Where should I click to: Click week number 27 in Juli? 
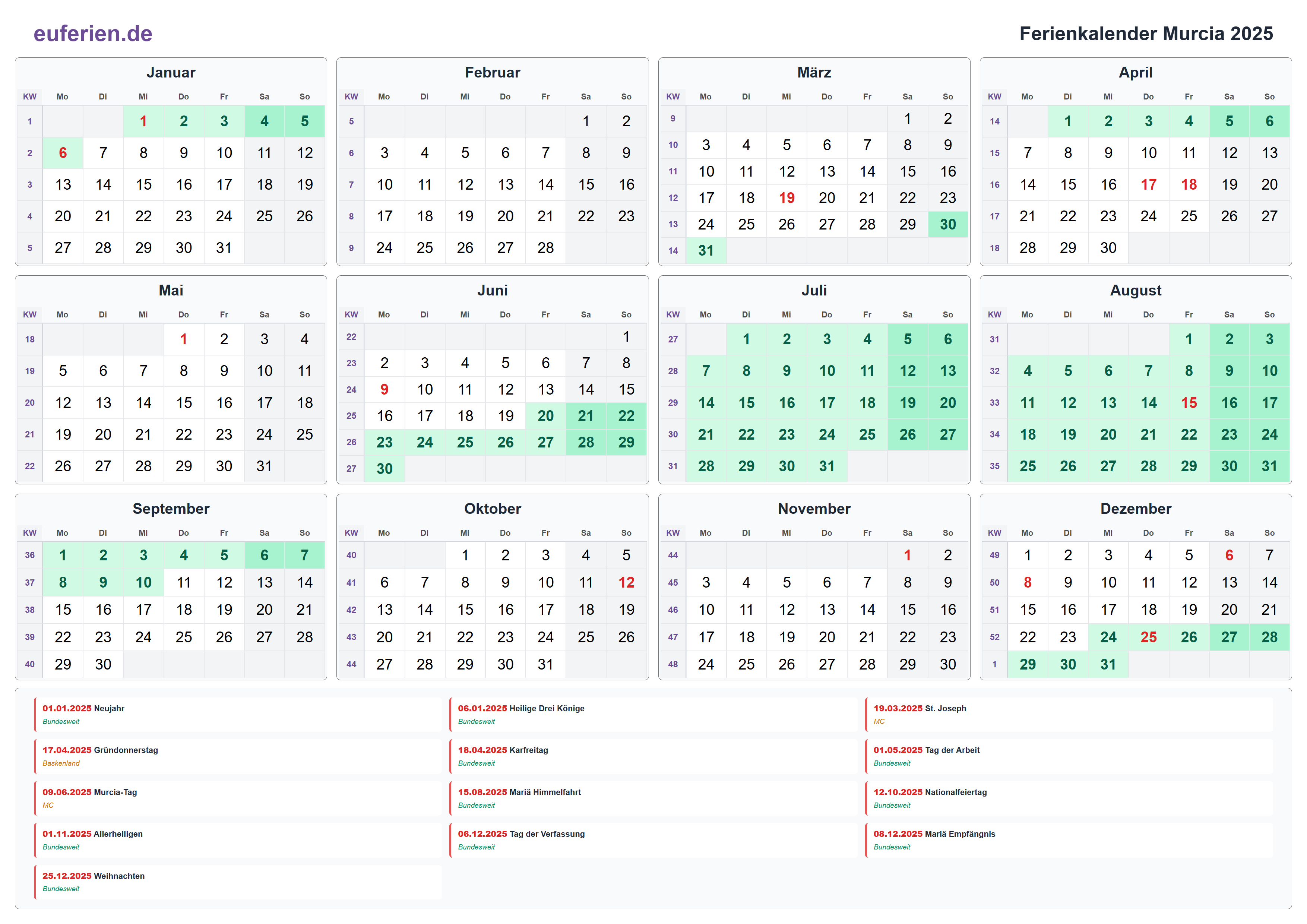click(673, 339)
